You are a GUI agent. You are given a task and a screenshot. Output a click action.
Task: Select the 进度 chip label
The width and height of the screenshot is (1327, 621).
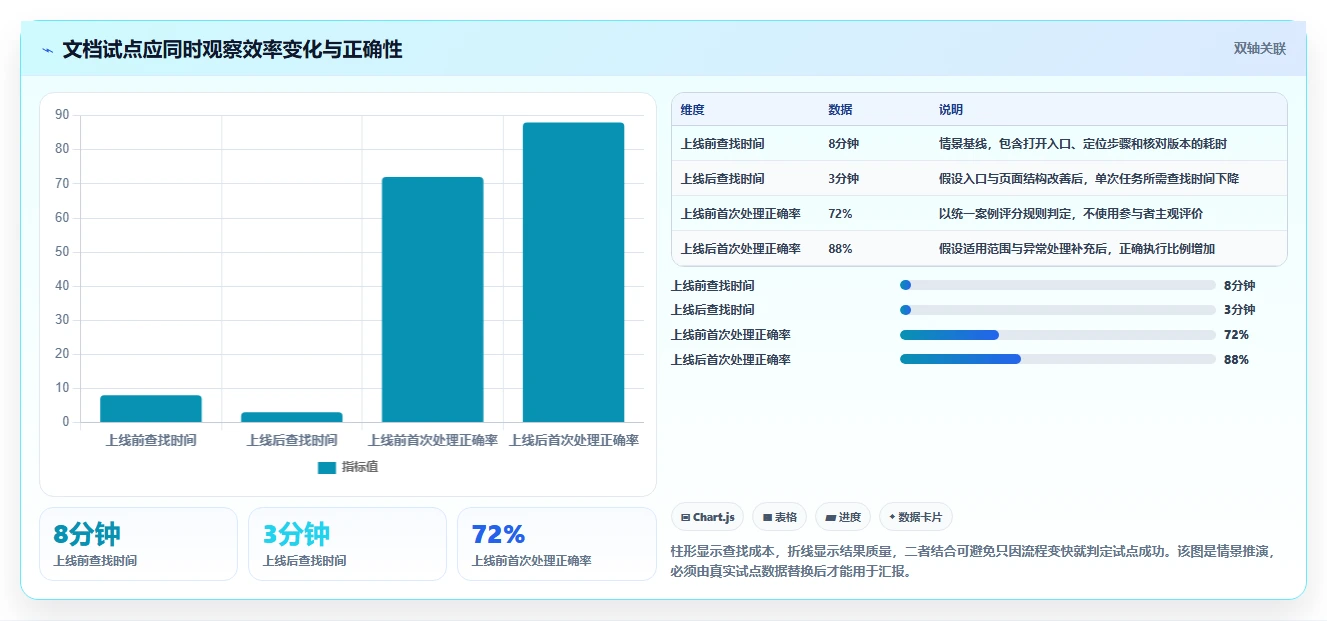[x=850, y=517]
